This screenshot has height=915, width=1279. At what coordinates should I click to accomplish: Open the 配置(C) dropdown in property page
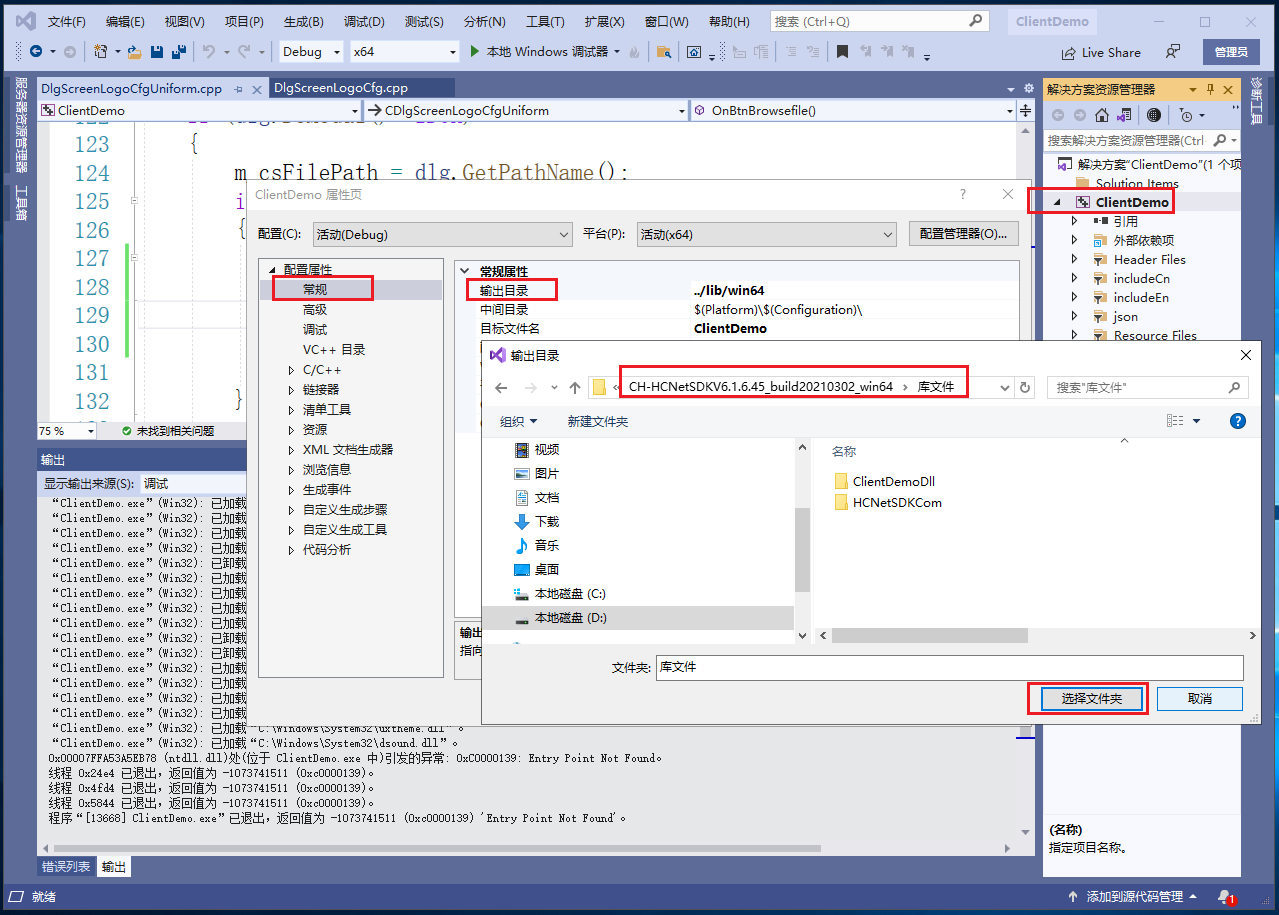(x=442, y=235)
